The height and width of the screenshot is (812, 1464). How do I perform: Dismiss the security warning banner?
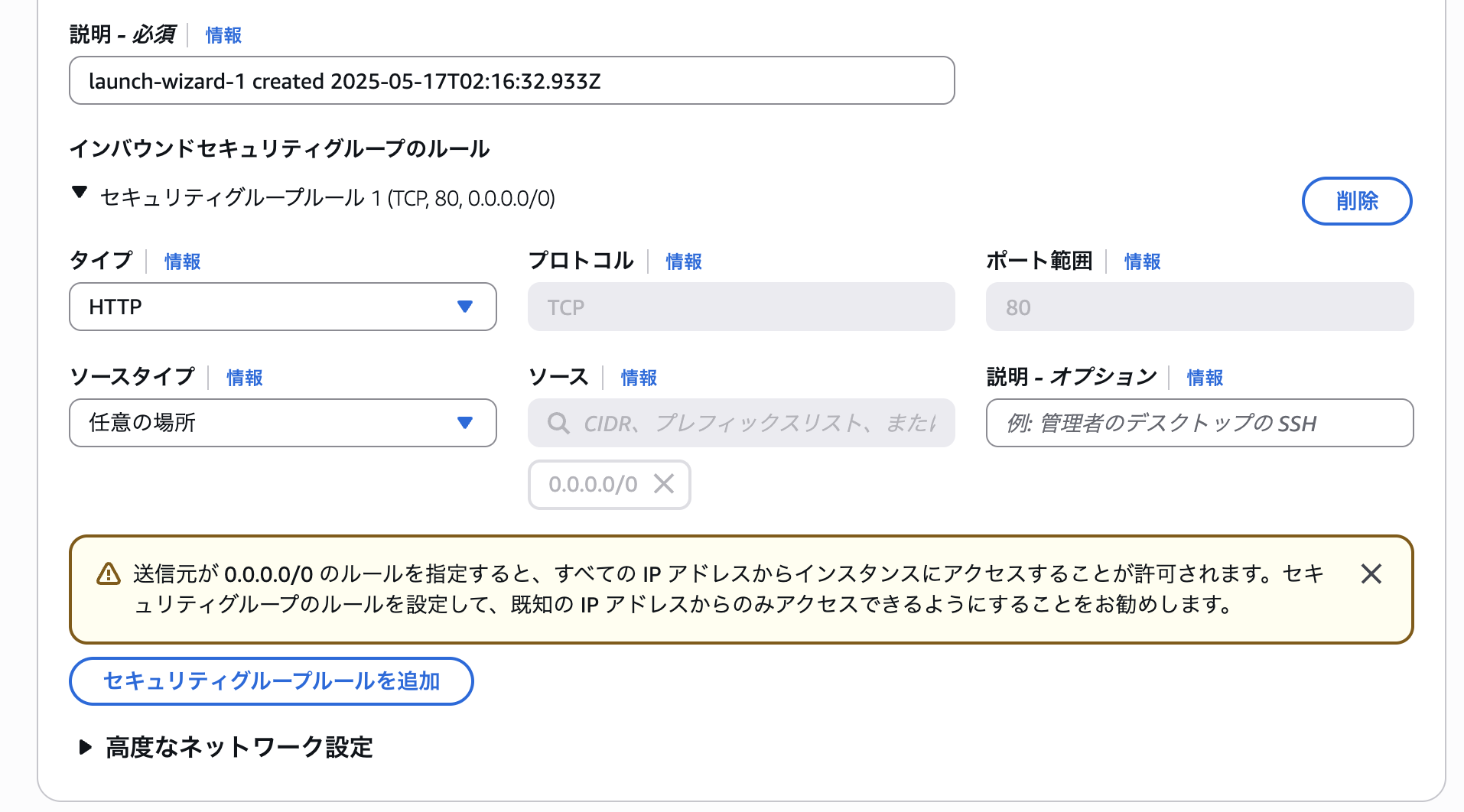click(x=1371, y=575)
